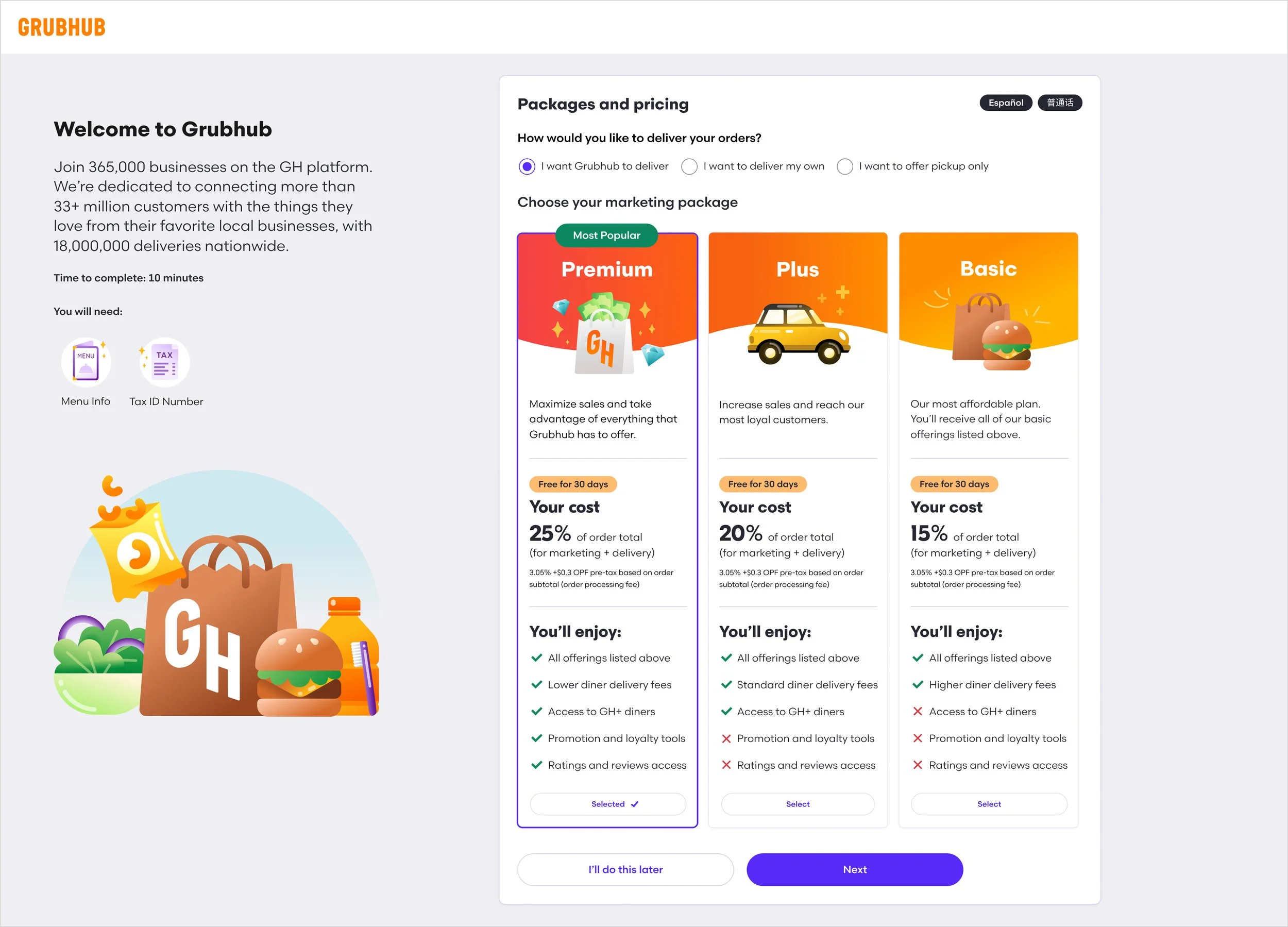Click the Most Popular badge
1288x927 pixels.
coord(606,235)
